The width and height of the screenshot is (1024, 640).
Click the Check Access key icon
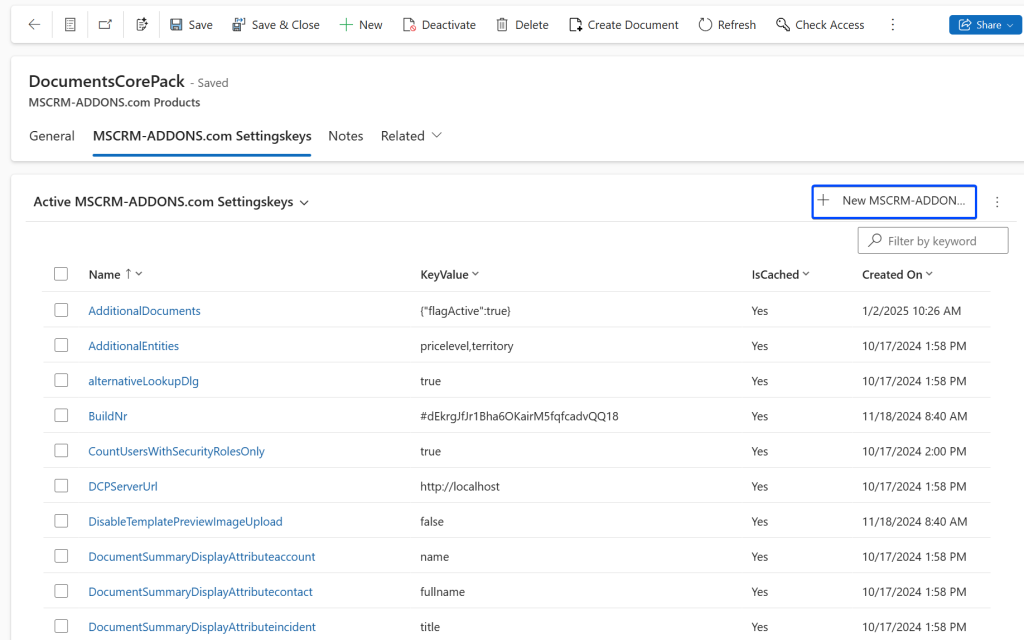[x=782, y=25]
